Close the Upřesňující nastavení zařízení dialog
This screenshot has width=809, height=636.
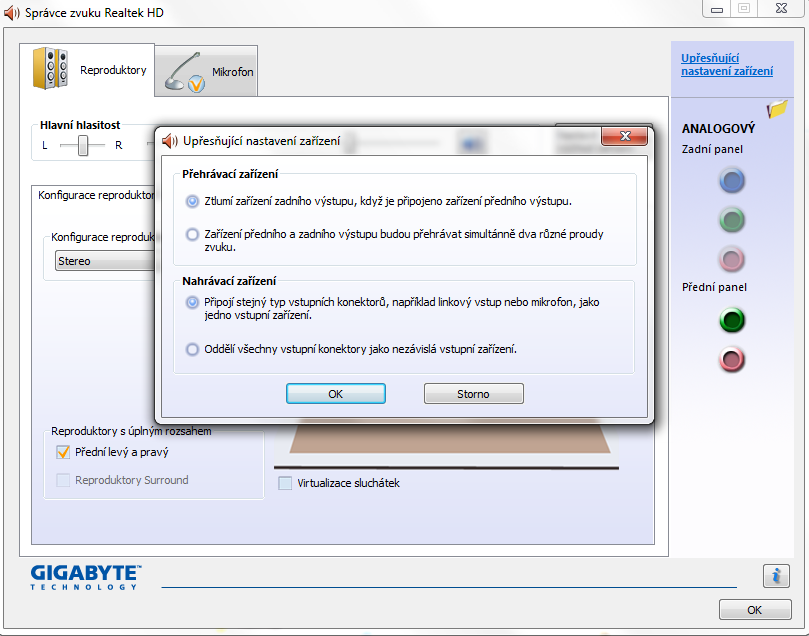625,136
